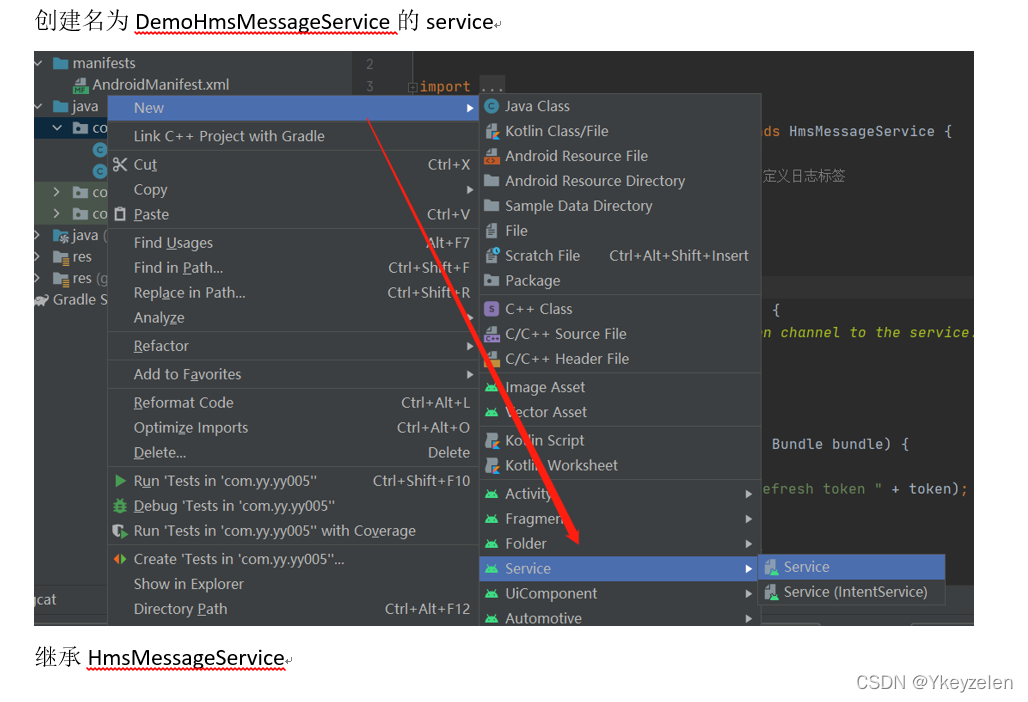The height and width of the screenshot is (702, 1028).
Task: Select Show in Explorer entry
Action: point(293,584)
